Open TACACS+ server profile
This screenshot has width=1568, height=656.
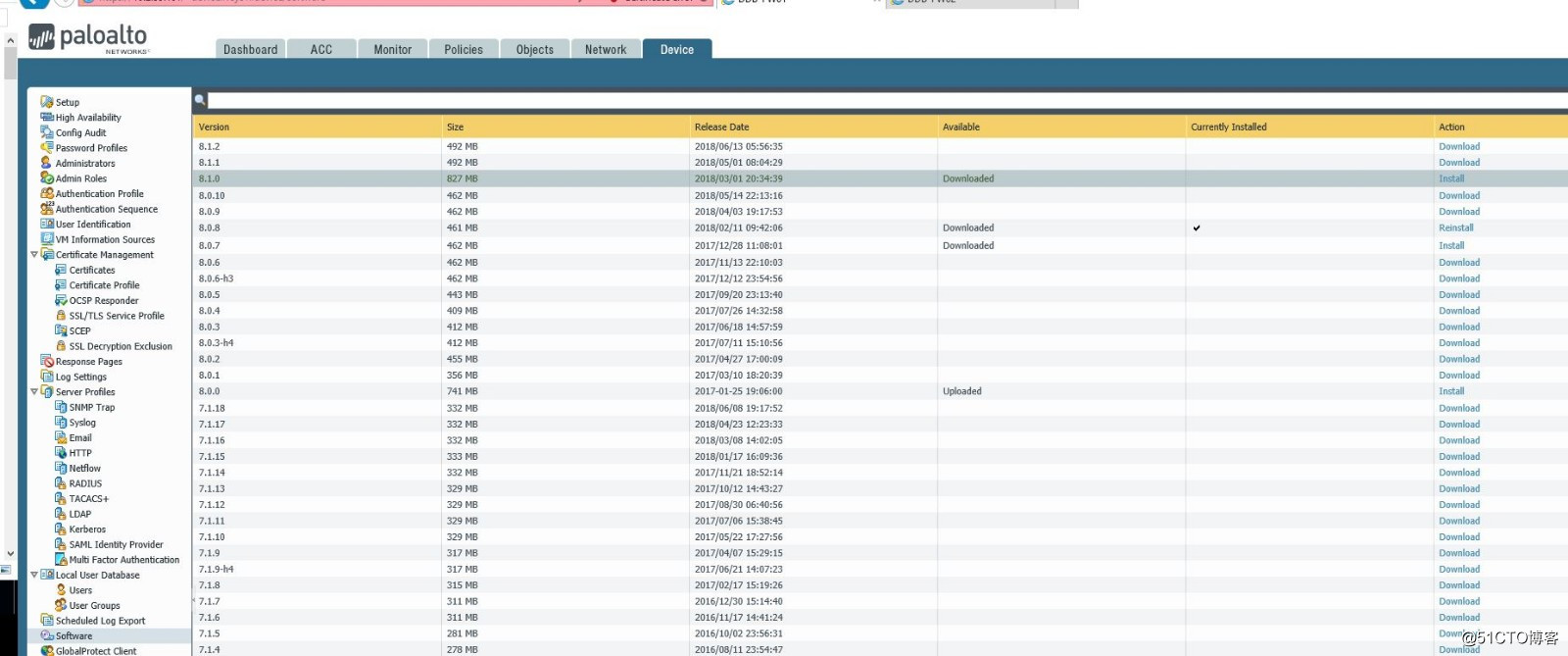(89, 498)
